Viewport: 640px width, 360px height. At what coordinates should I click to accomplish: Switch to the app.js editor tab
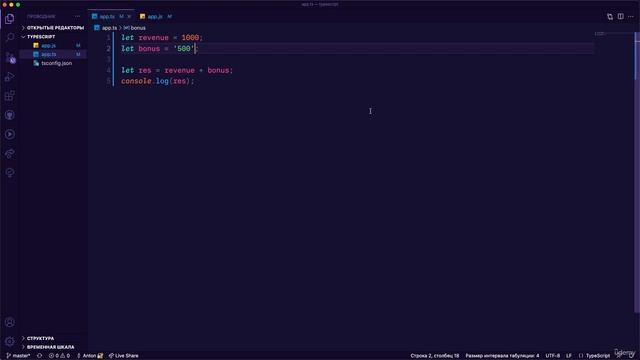[155, 17]
